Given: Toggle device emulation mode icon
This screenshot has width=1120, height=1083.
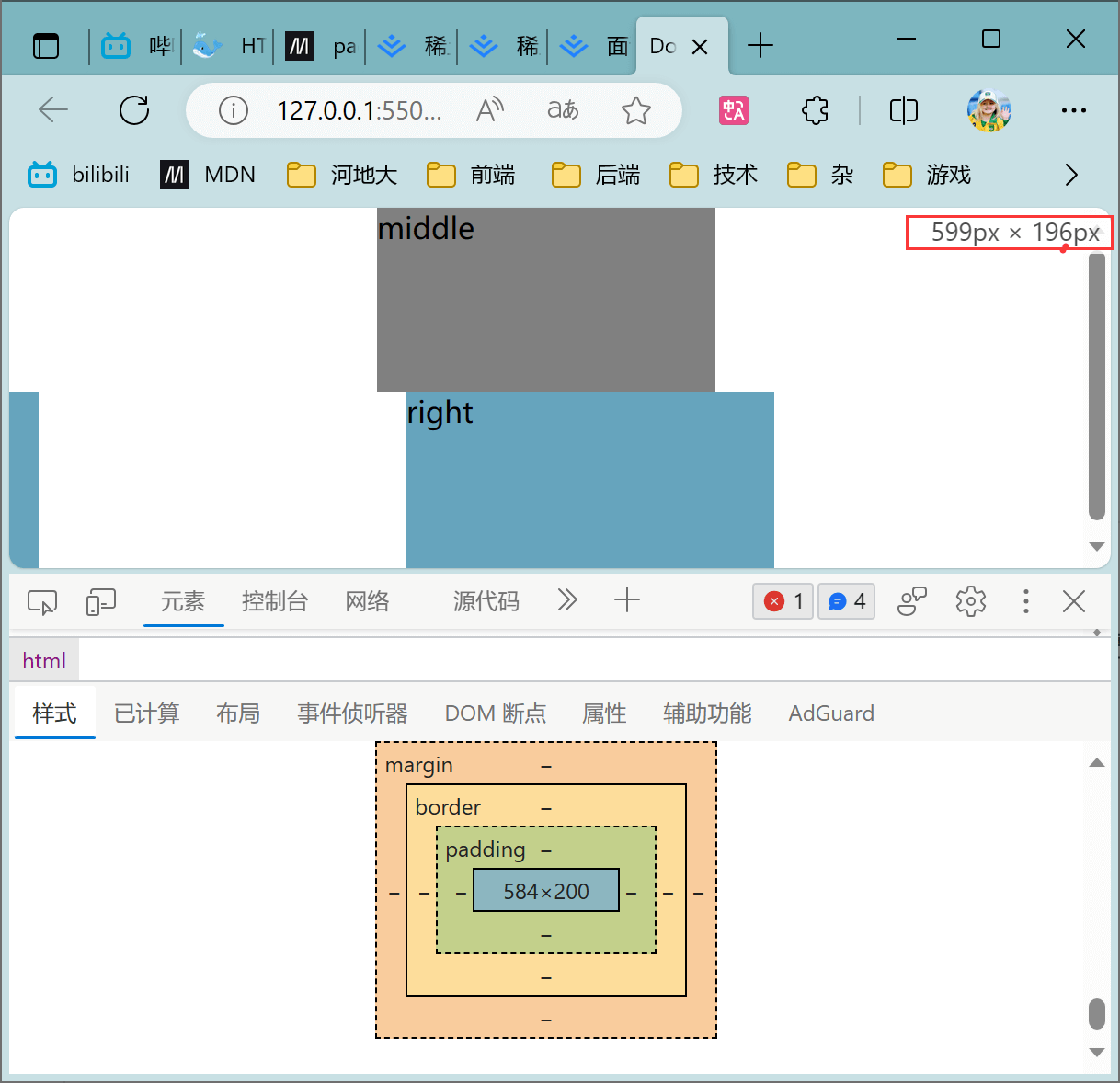Looking at the screenshot, I should coord(100,602).
